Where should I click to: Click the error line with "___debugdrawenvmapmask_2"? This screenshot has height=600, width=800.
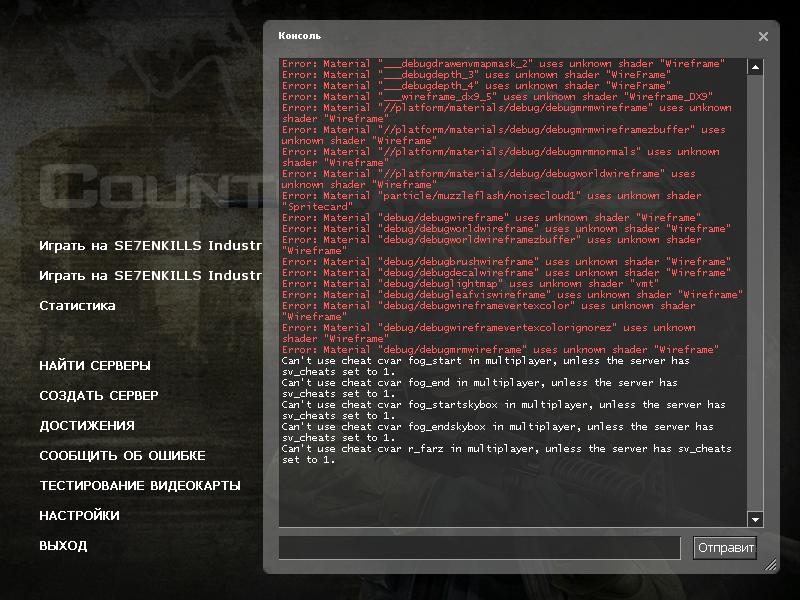[503, 64]
